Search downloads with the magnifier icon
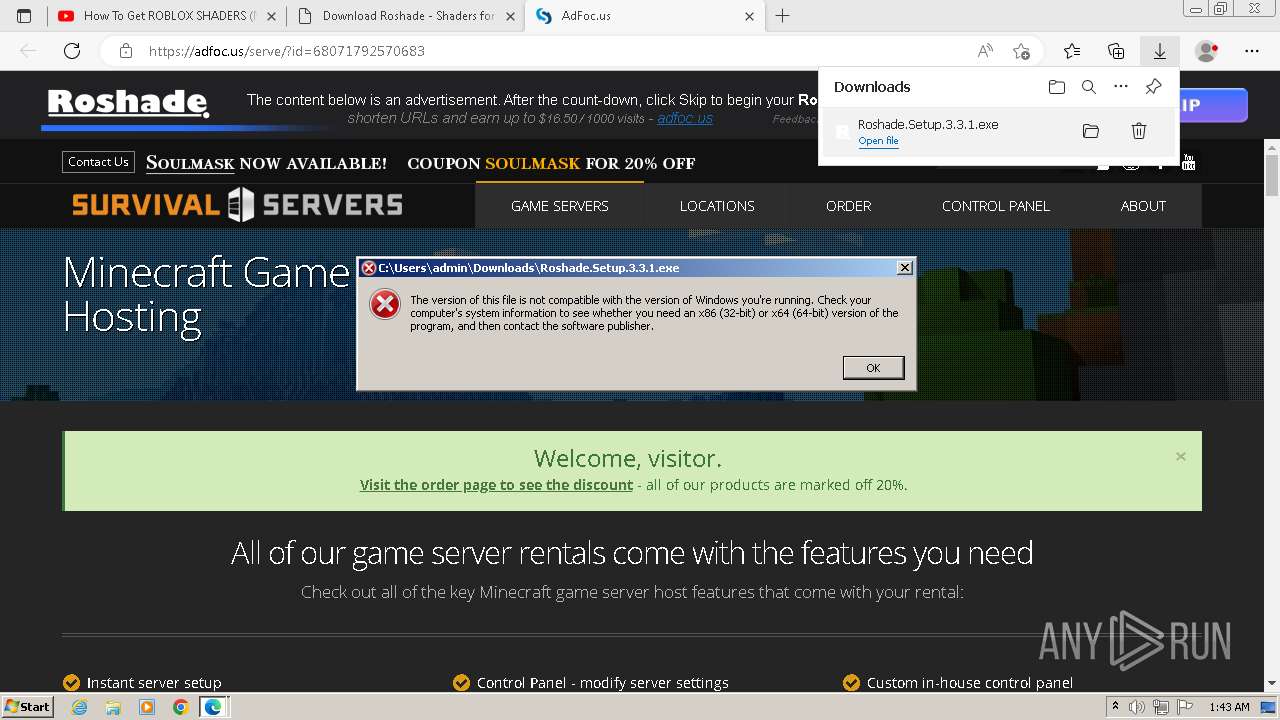Screen dimensions: 1280x720 pyautogui.click(x=1089, y=87)
